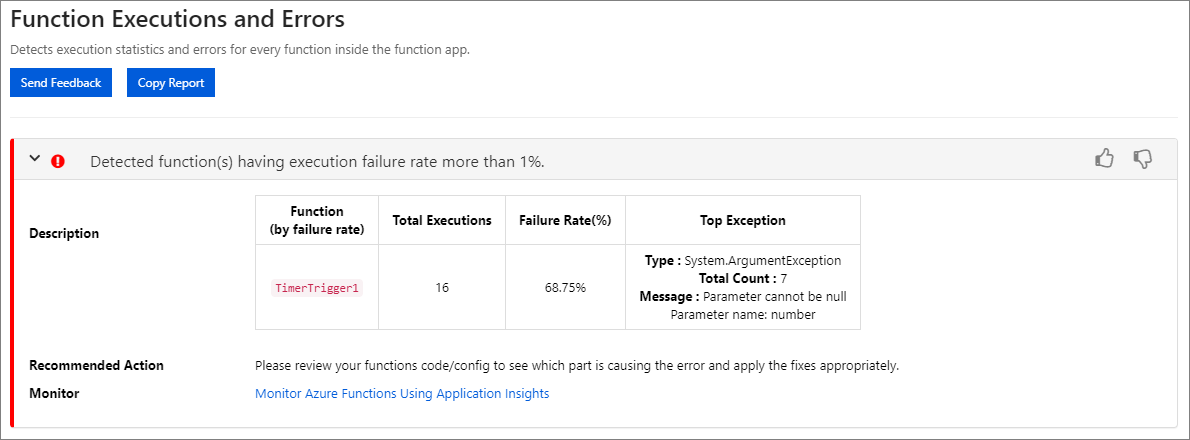Click the 'Please review your functions code/config' text

(x=577, y=366)
